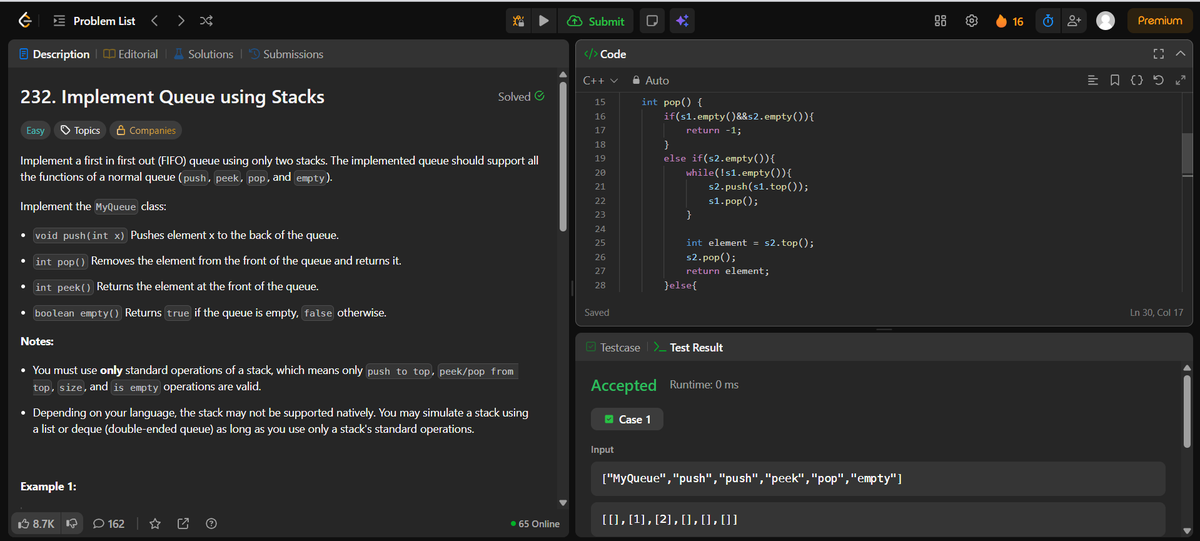The width and height of the screenshot is (1200, 541).
Task: Select Case 1 result
Action: [627, 419]
